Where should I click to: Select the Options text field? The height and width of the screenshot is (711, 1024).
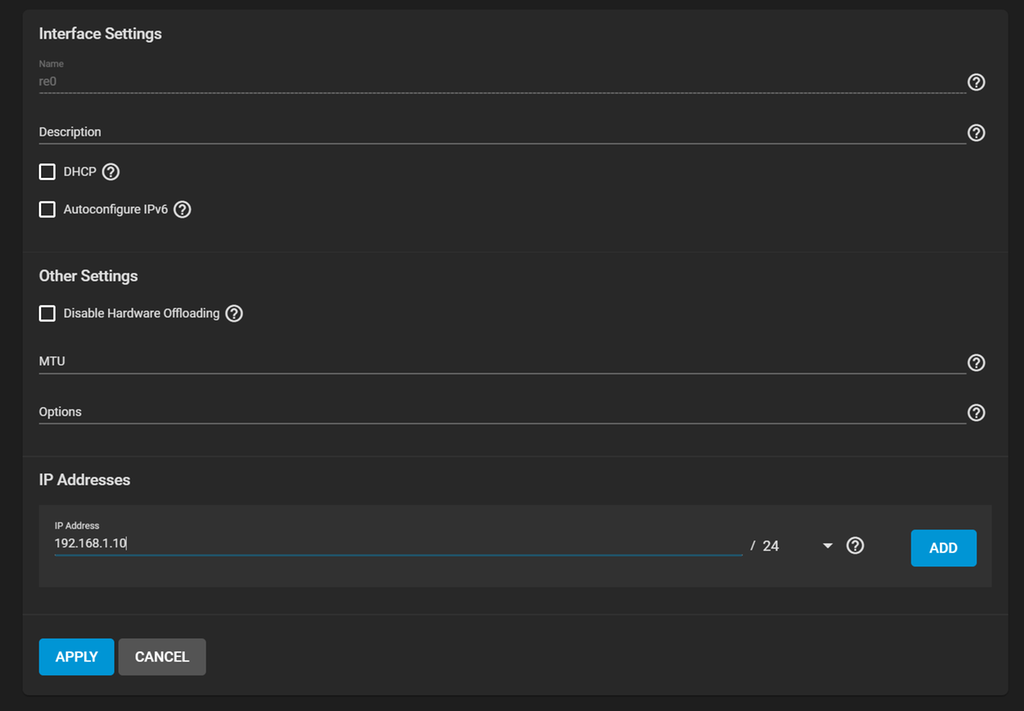tap(500, 412)
